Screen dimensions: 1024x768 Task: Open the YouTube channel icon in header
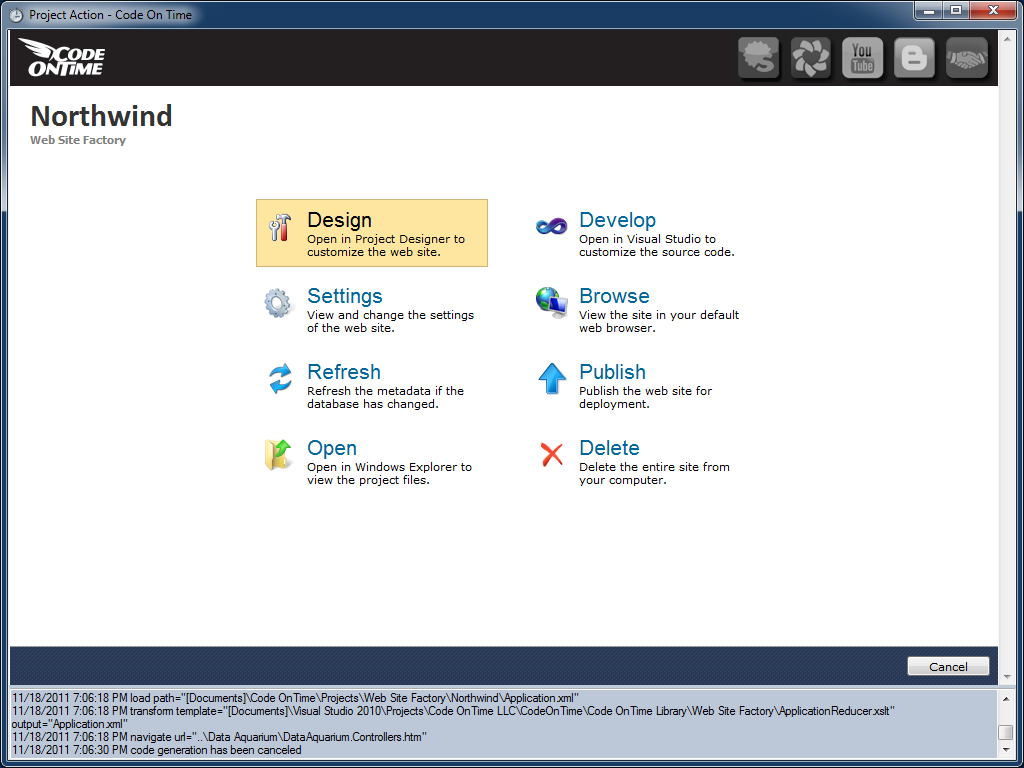[862, 57]
